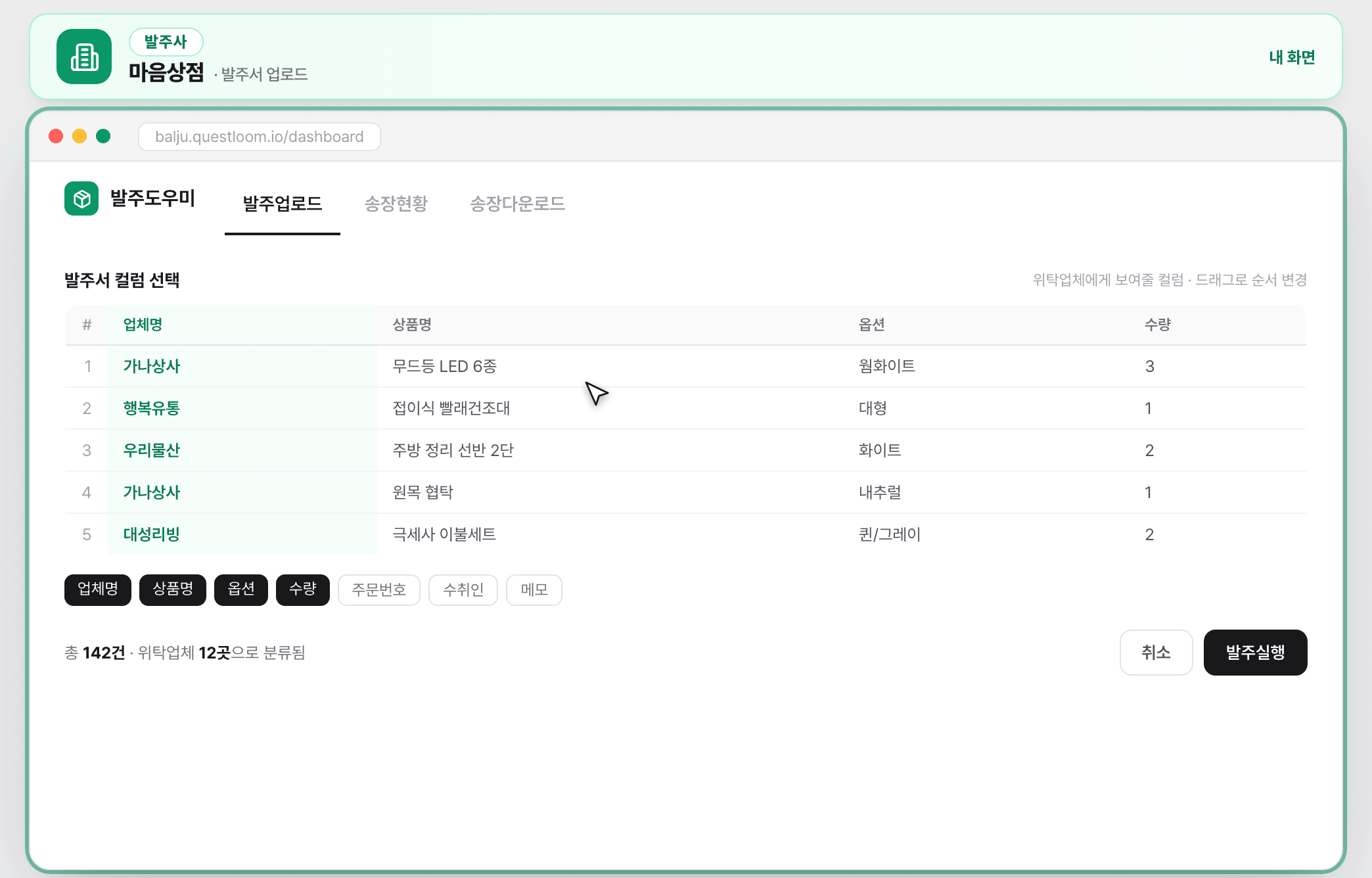Click the 발주서 컬럼 선택 heading
Screen dimensions: 1372x878
(x=122, y=280)
